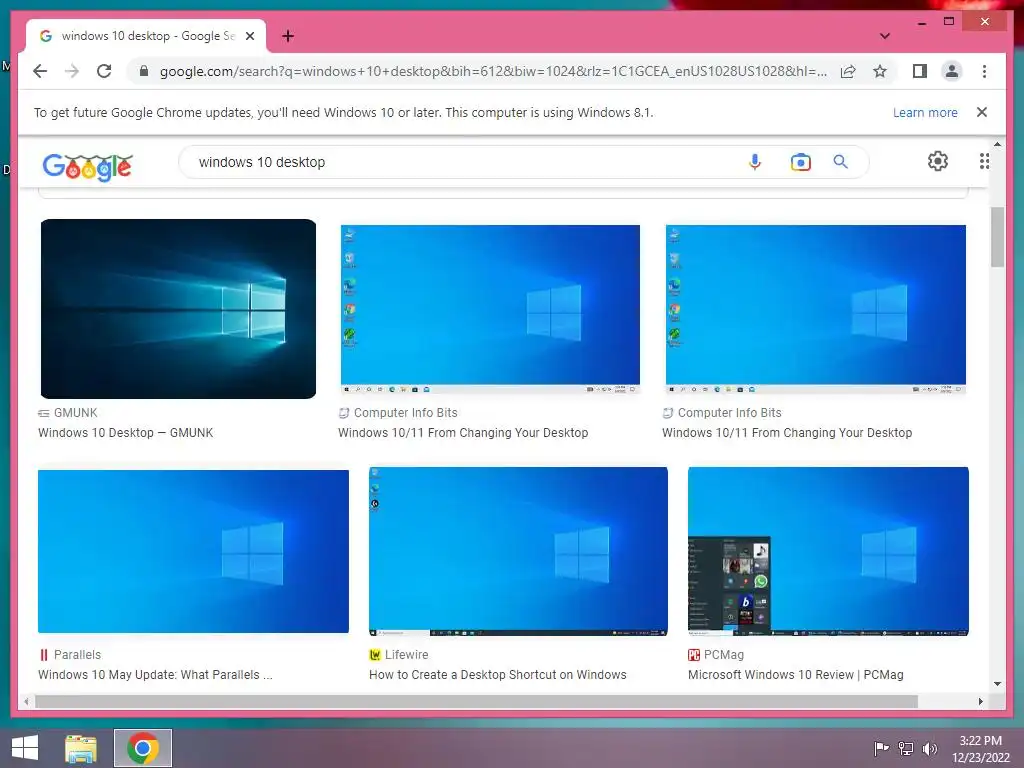Click the horizontal scrollbar thumb
The image size is (1024, 768).
[x=477, y=701]
